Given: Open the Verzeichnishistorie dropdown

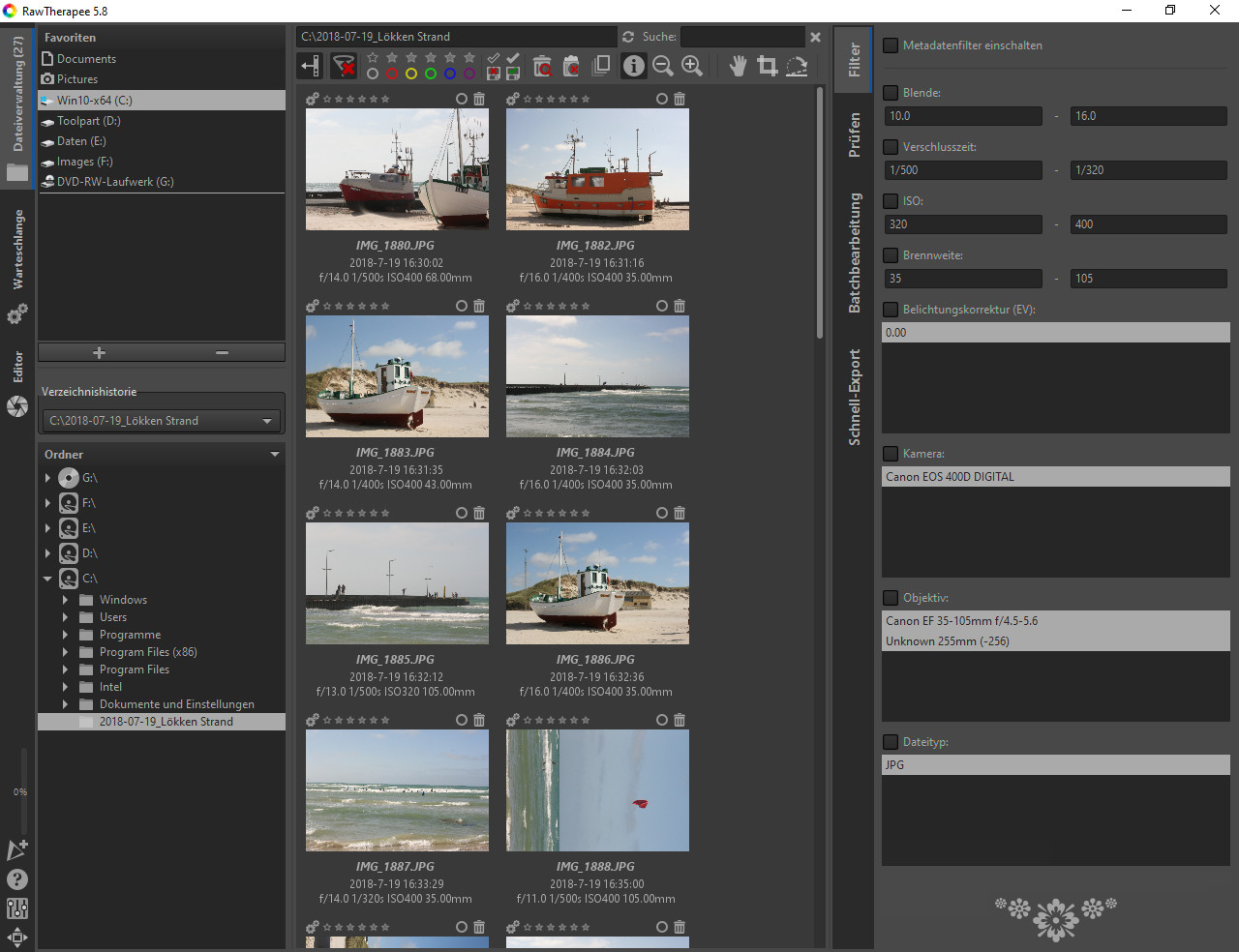Looking at the screenshot, I should [162, 421].
